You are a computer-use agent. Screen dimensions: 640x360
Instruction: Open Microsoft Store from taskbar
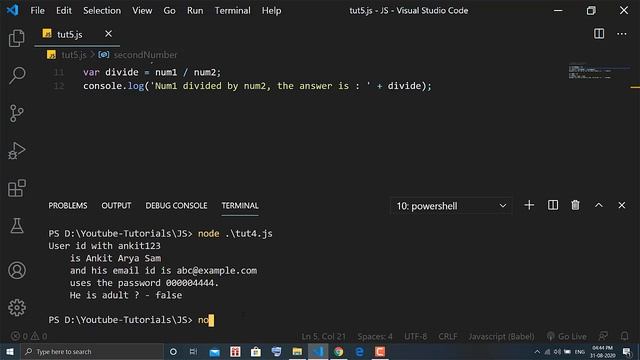pyautogui.click(x=256, y=351)
